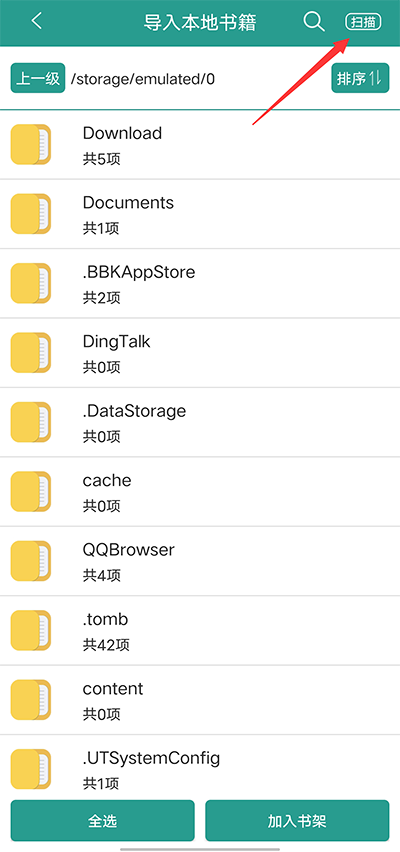
Task: Select all items with 全选
Action: click(x=102, y=820)
